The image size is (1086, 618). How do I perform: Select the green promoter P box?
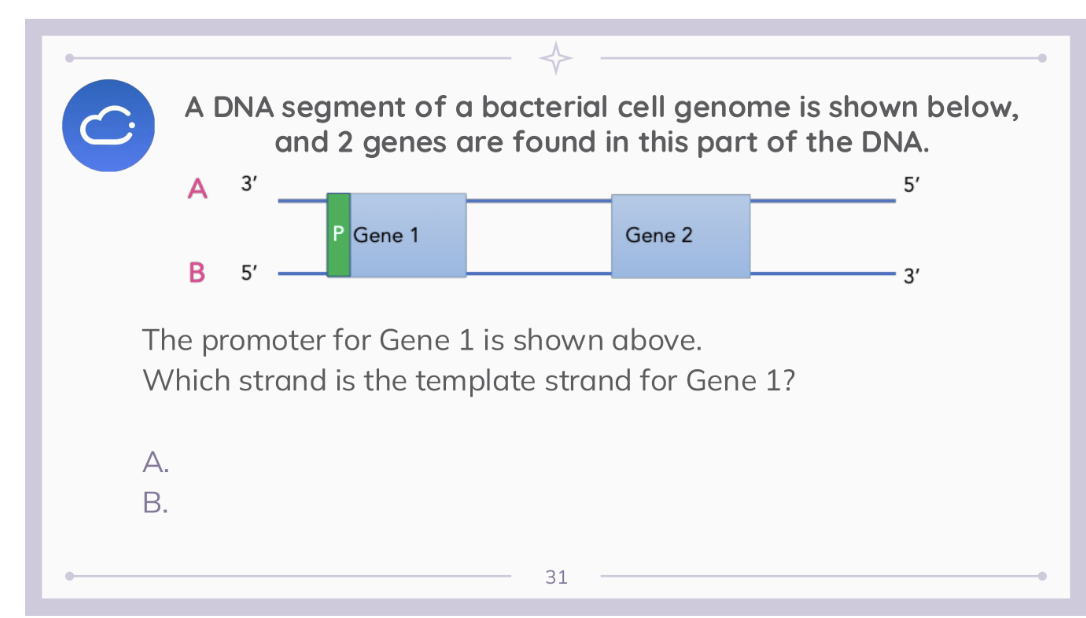click(338, 235)
